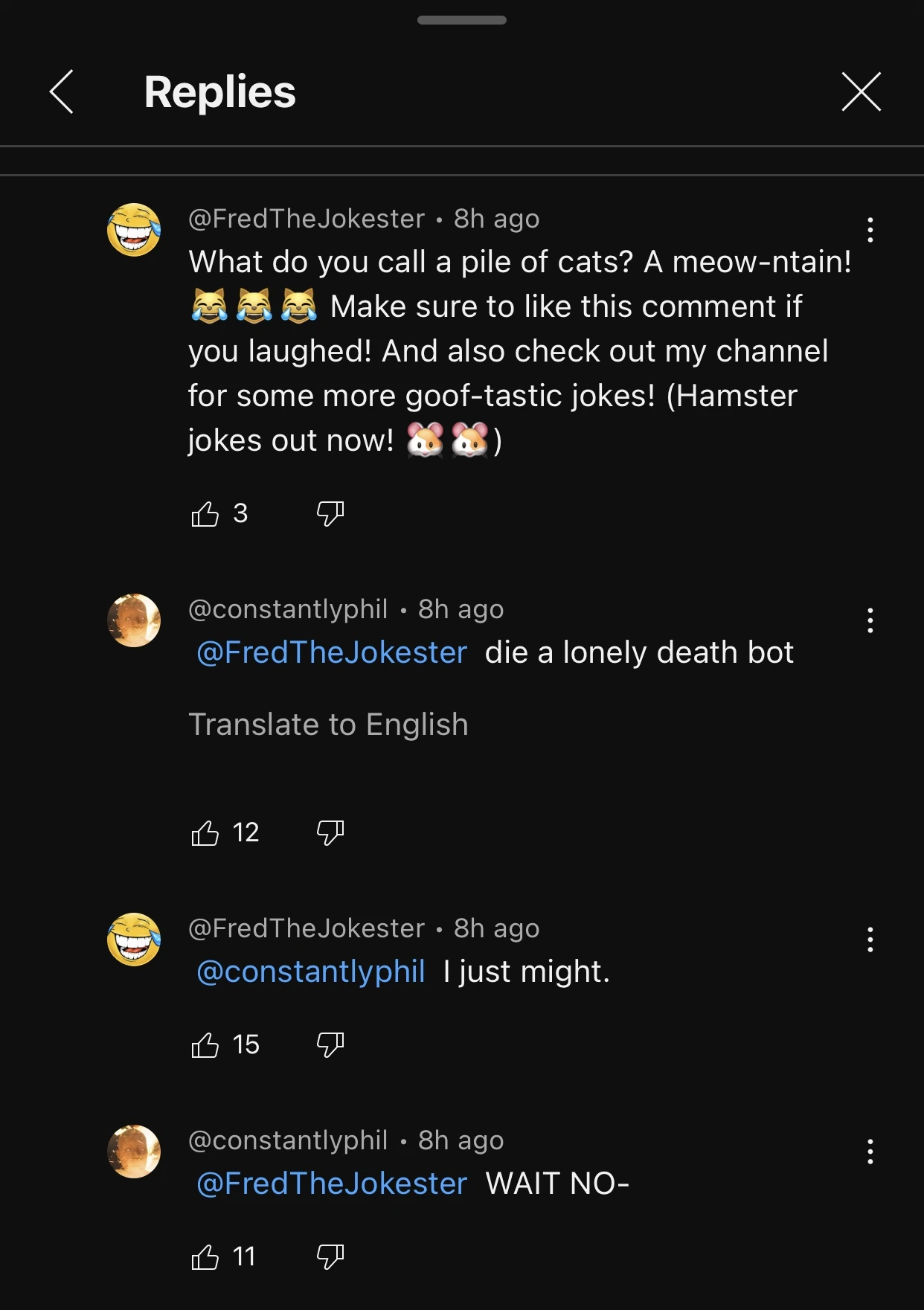
Task: Like constantlyphil's reply with 12 likes
Action: click(x=205, y=832)
